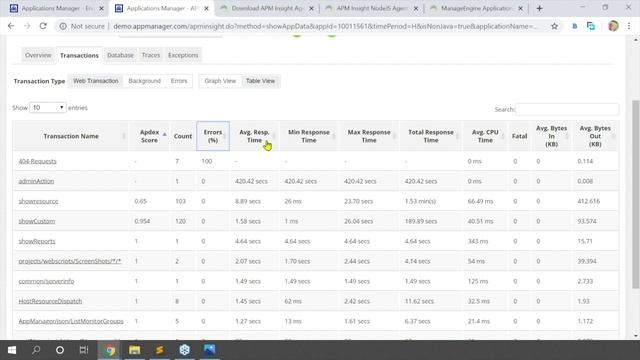
Task: Open Task View on taskbar
Action: (x=84, y=350)
